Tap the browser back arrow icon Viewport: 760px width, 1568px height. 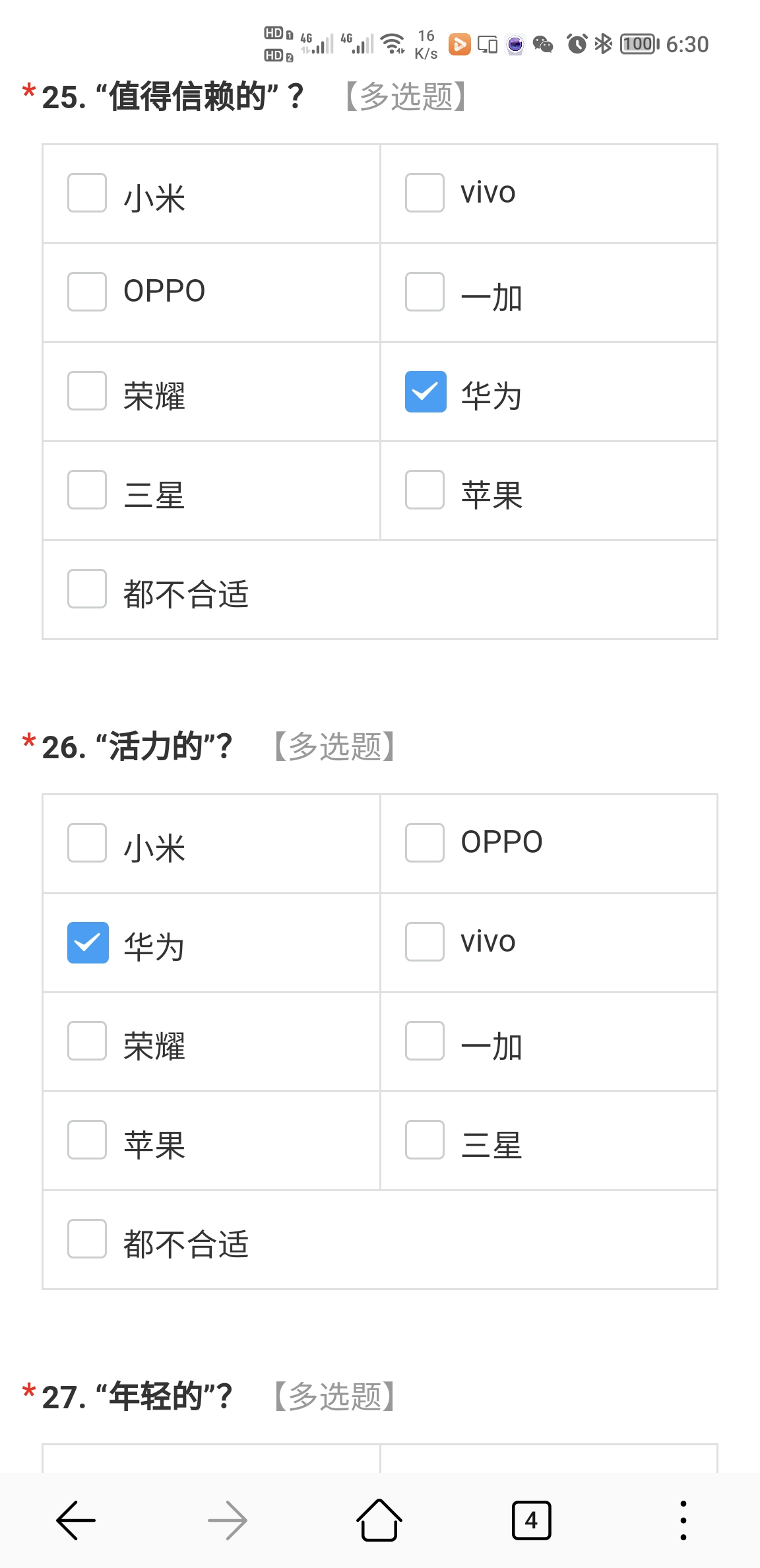tap(76, 1520)
